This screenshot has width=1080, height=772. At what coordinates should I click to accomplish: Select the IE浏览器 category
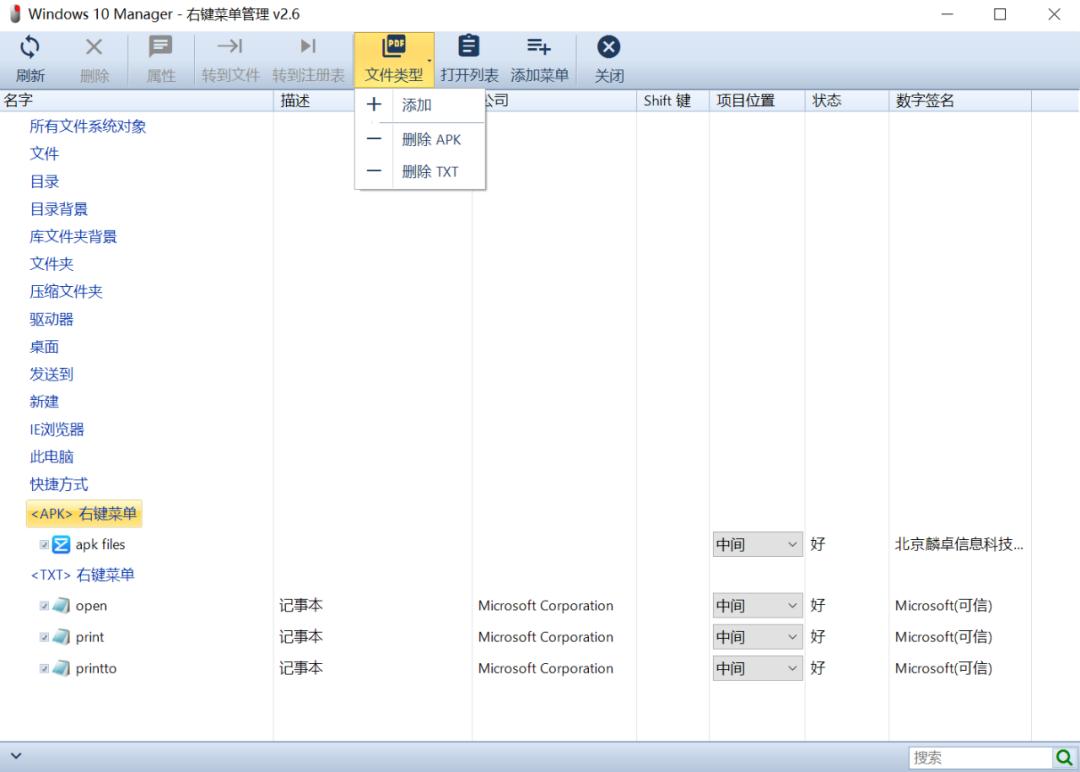[x=56, y=430]
